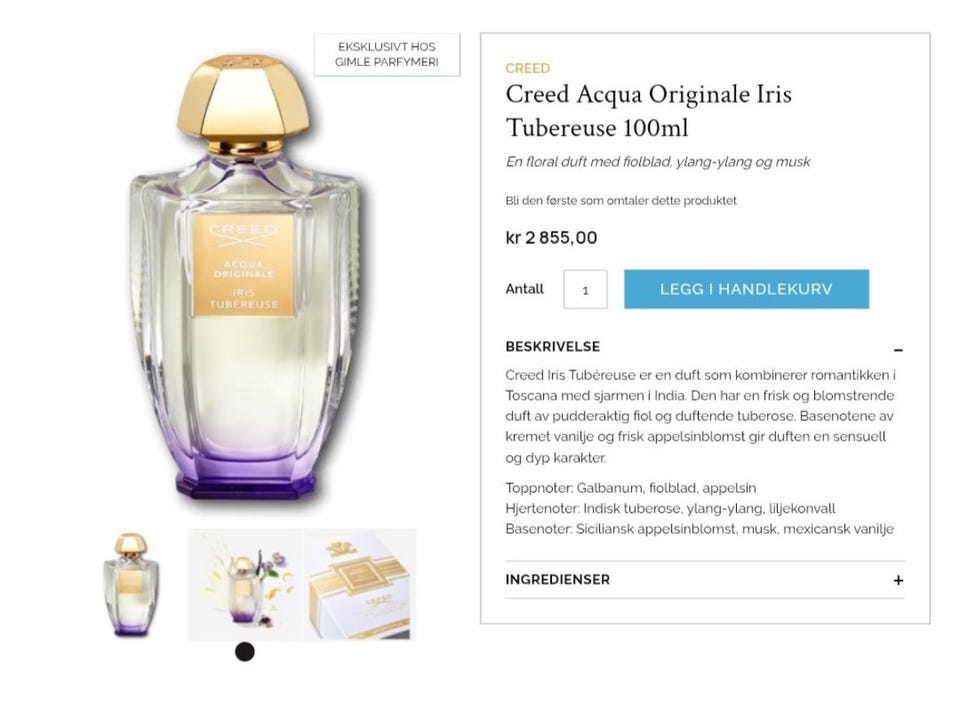Click the product title Creed Acqua Originale

tap(649, 111)
